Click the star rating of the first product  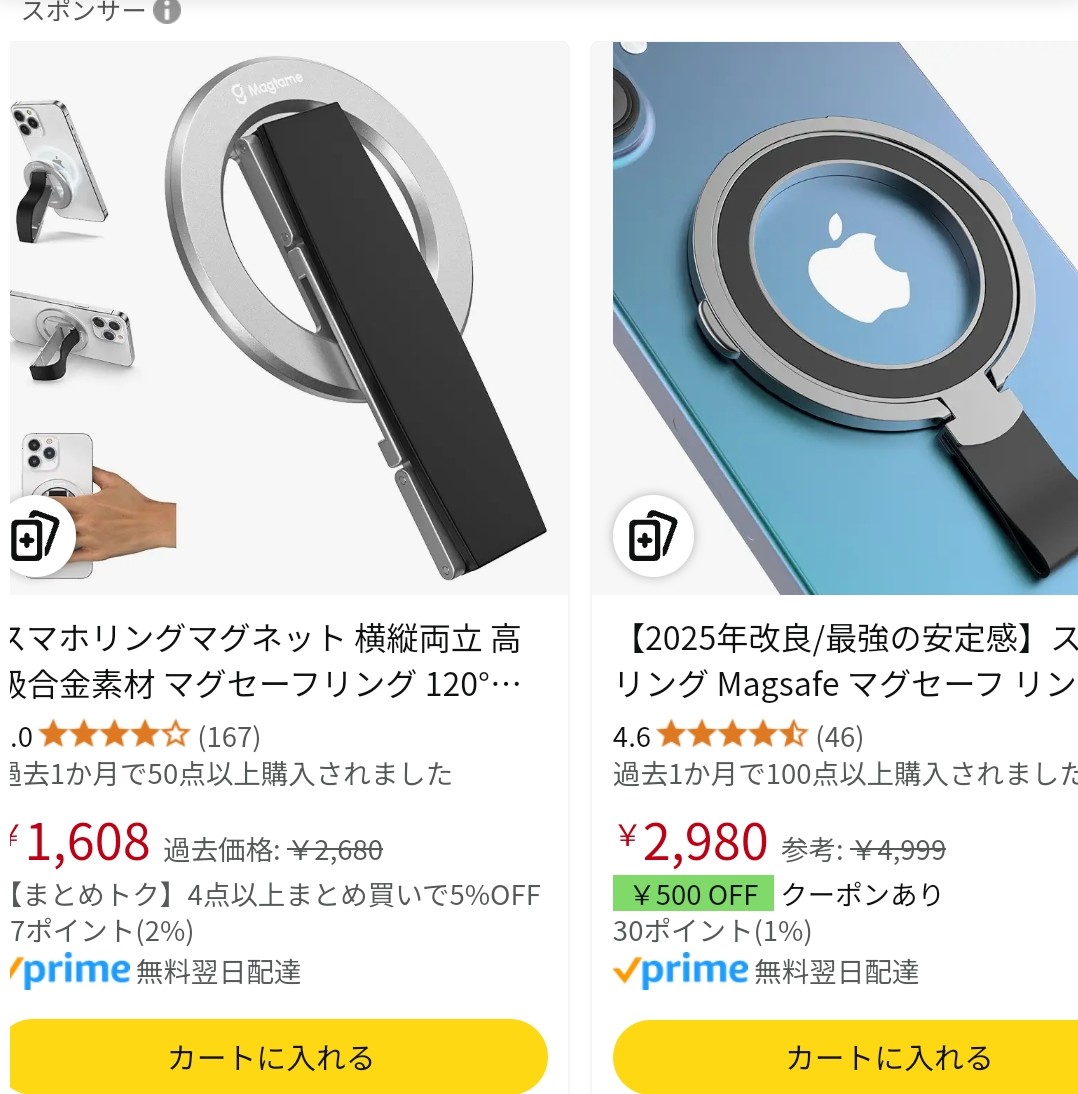tap(114, 735)
